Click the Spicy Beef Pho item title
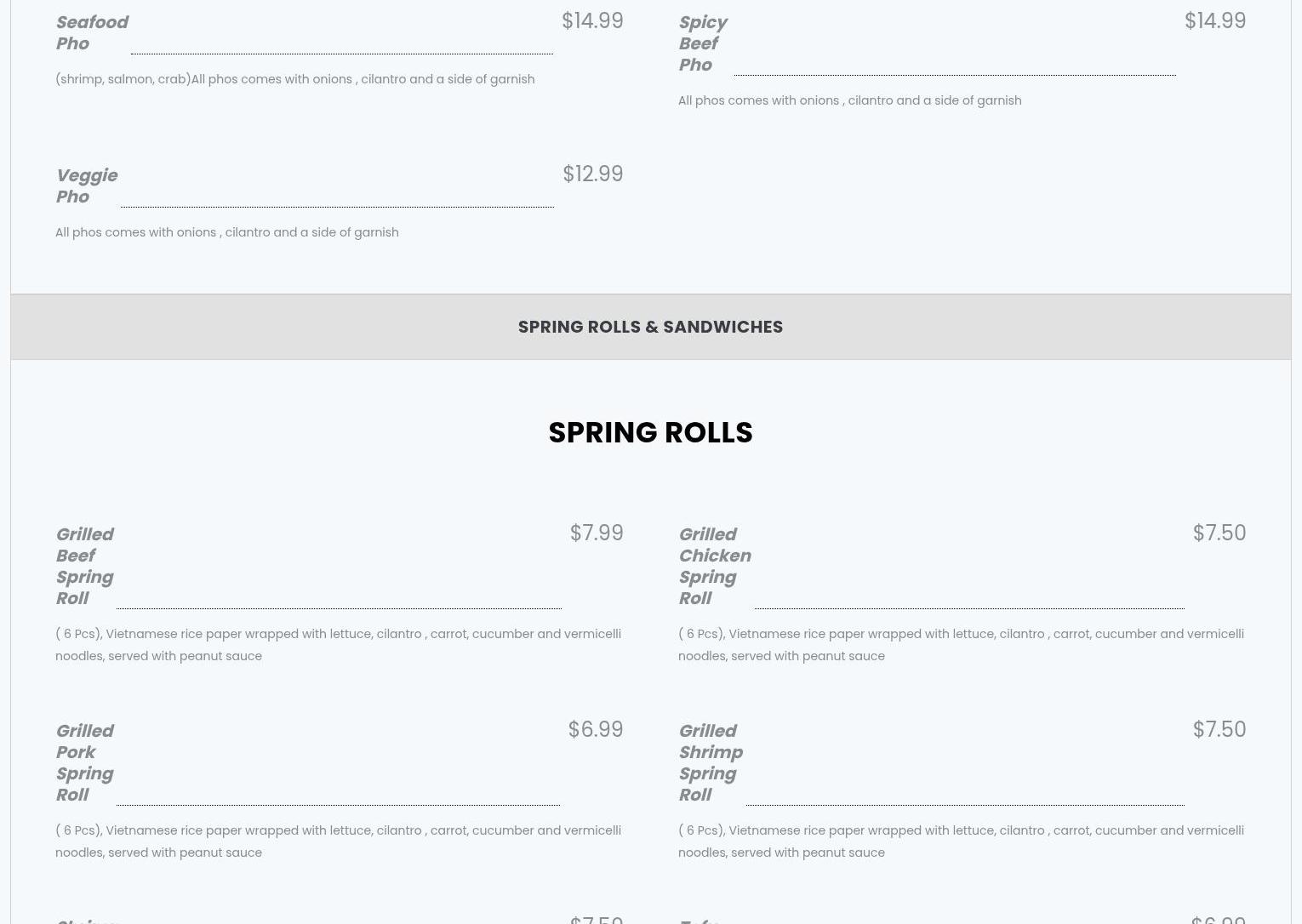The height and width of the screenshot is (924, 1302). pyautogui.click(x=702, y=43)
